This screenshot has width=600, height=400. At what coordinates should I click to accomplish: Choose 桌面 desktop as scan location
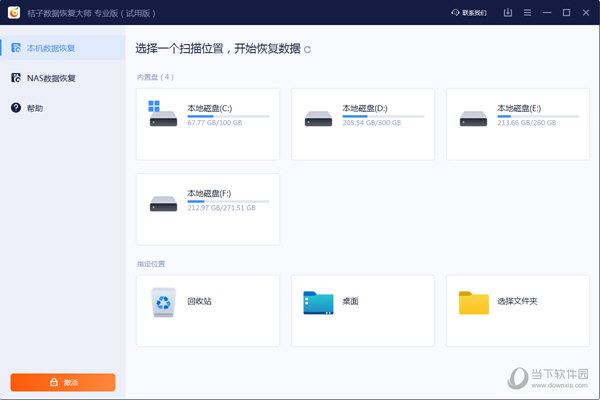362,300
